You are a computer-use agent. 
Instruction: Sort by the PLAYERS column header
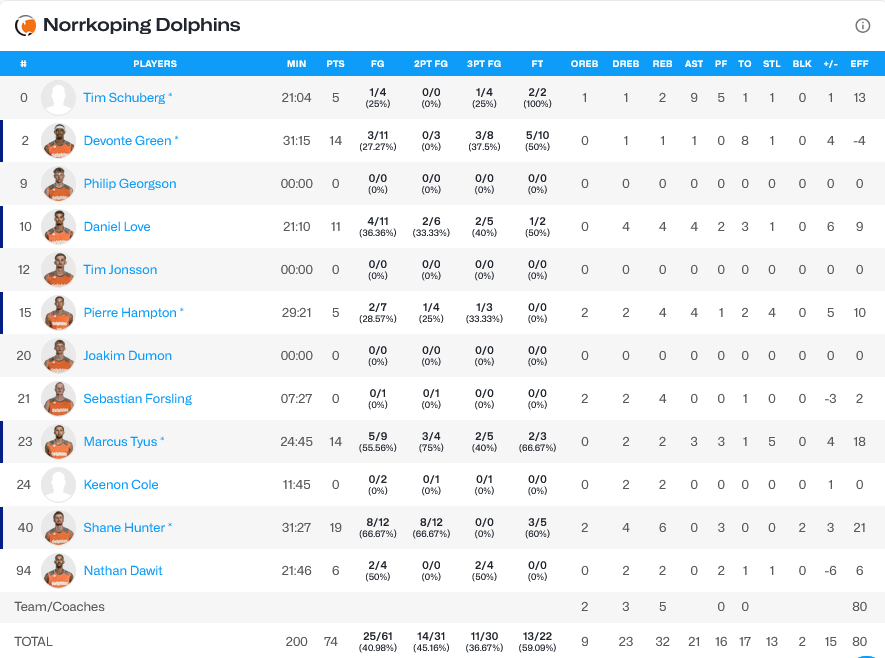tap(155, 64)
